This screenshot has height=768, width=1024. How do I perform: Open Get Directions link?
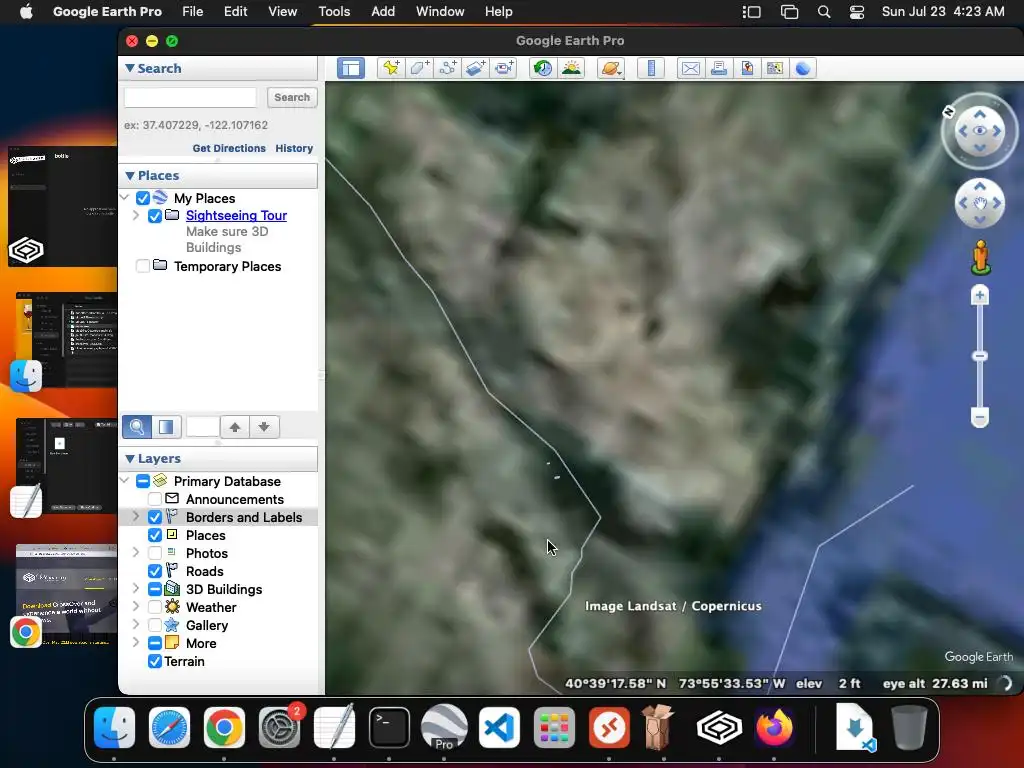229,148
